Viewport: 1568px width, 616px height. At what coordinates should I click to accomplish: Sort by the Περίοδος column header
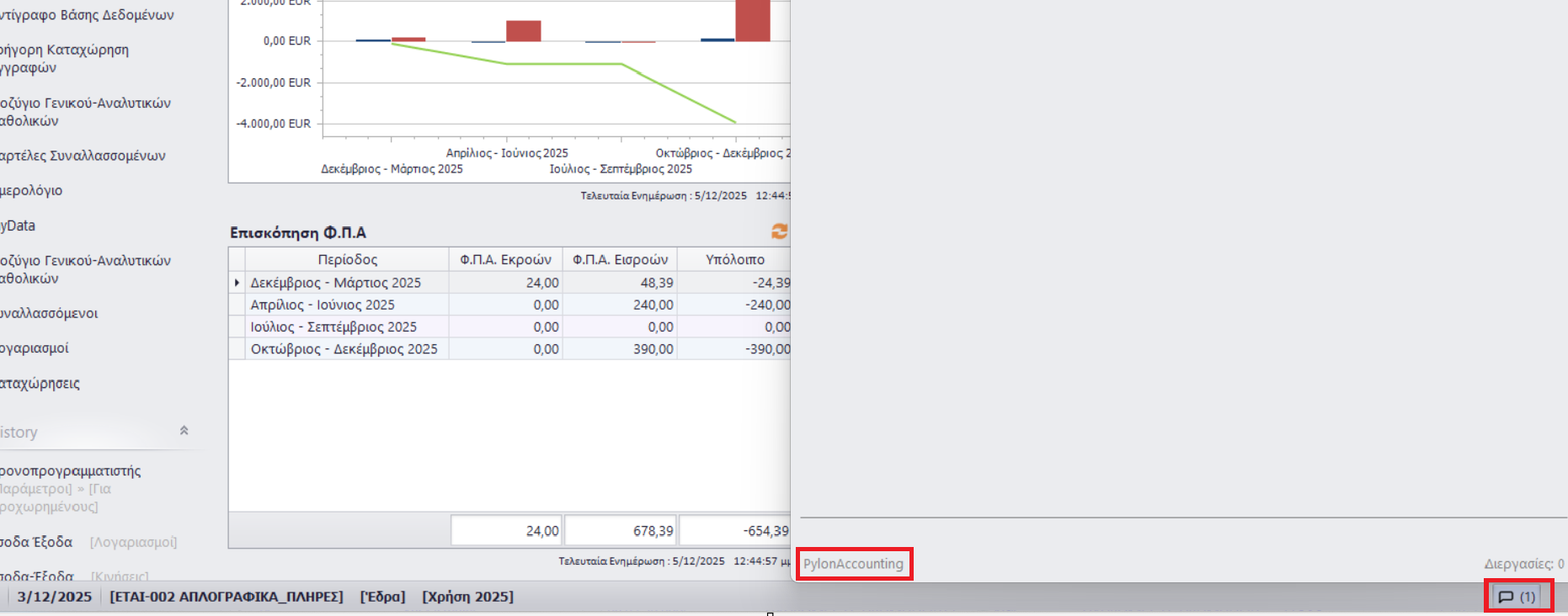tap(347, 259)
